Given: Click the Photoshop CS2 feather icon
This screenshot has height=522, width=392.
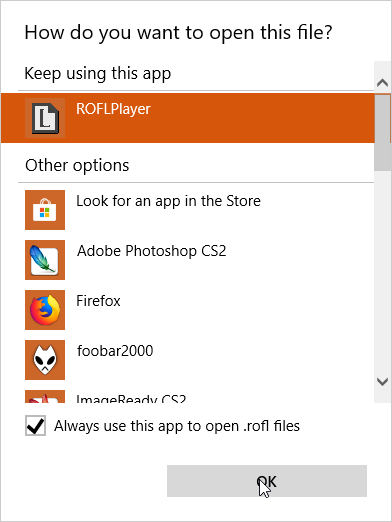Looking at the screenshot, I should click(45, 260).
